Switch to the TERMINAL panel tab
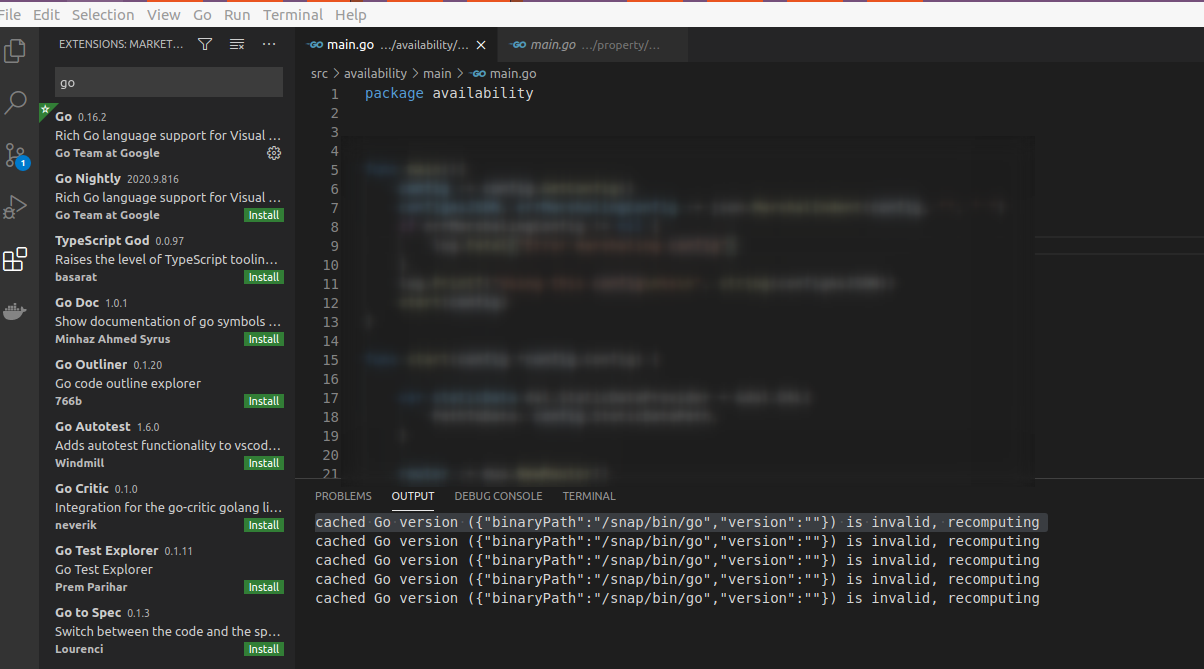This screenshot has height=669, width=1204. [x=588, y=496]
